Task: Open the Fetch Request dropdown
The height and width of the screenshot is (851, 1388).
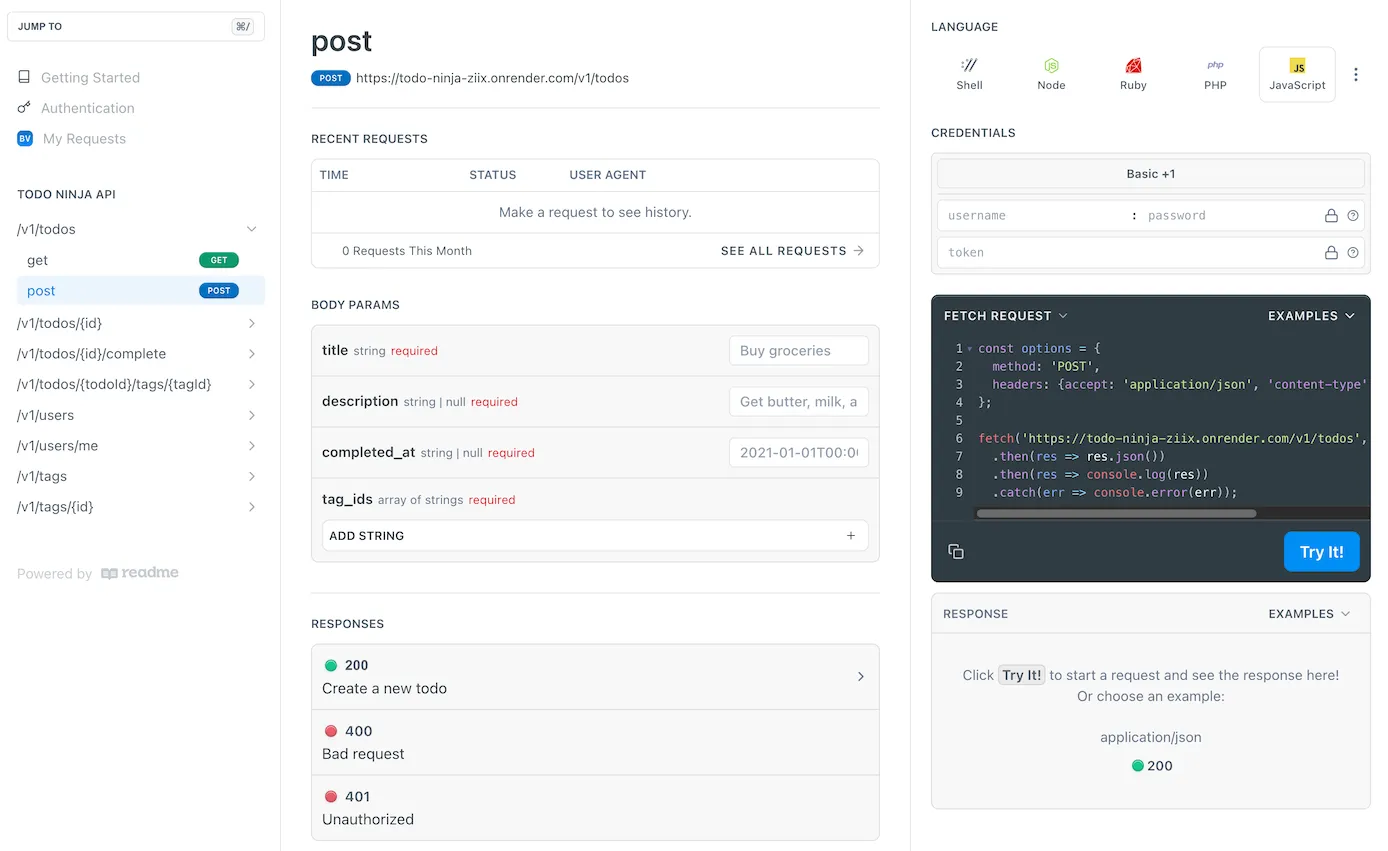Action: point(1005,315)
